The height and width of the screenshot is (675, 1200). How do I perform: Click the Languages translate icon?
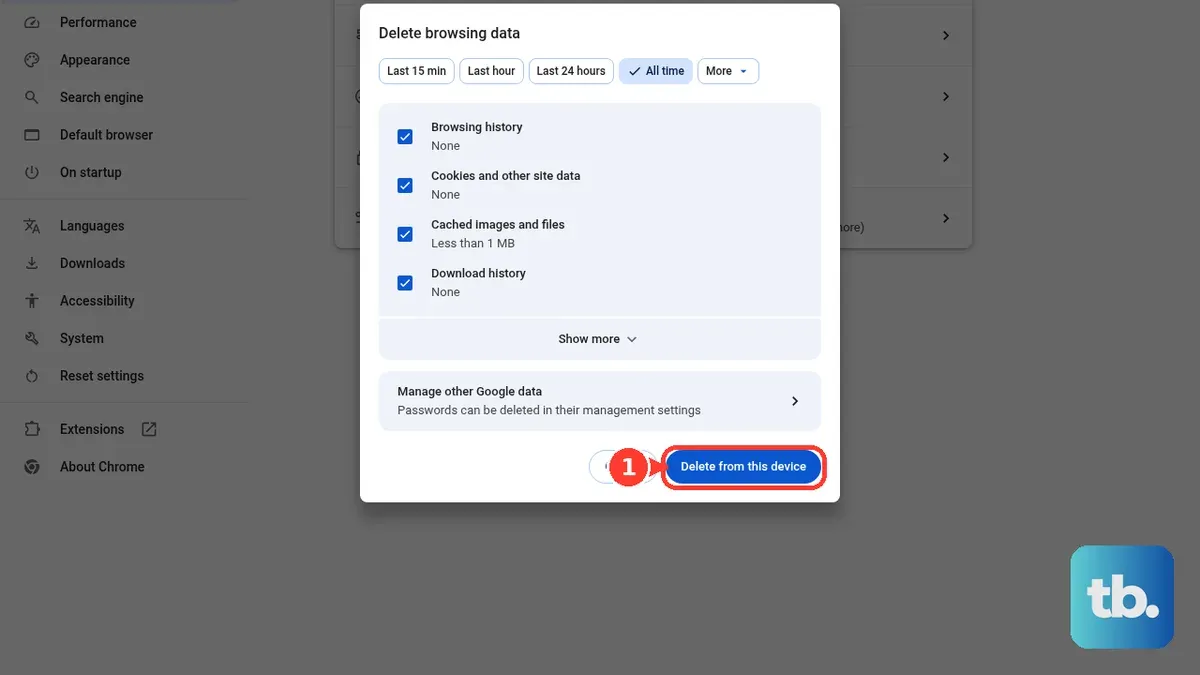pyautogui.click(x=32, y=226)
